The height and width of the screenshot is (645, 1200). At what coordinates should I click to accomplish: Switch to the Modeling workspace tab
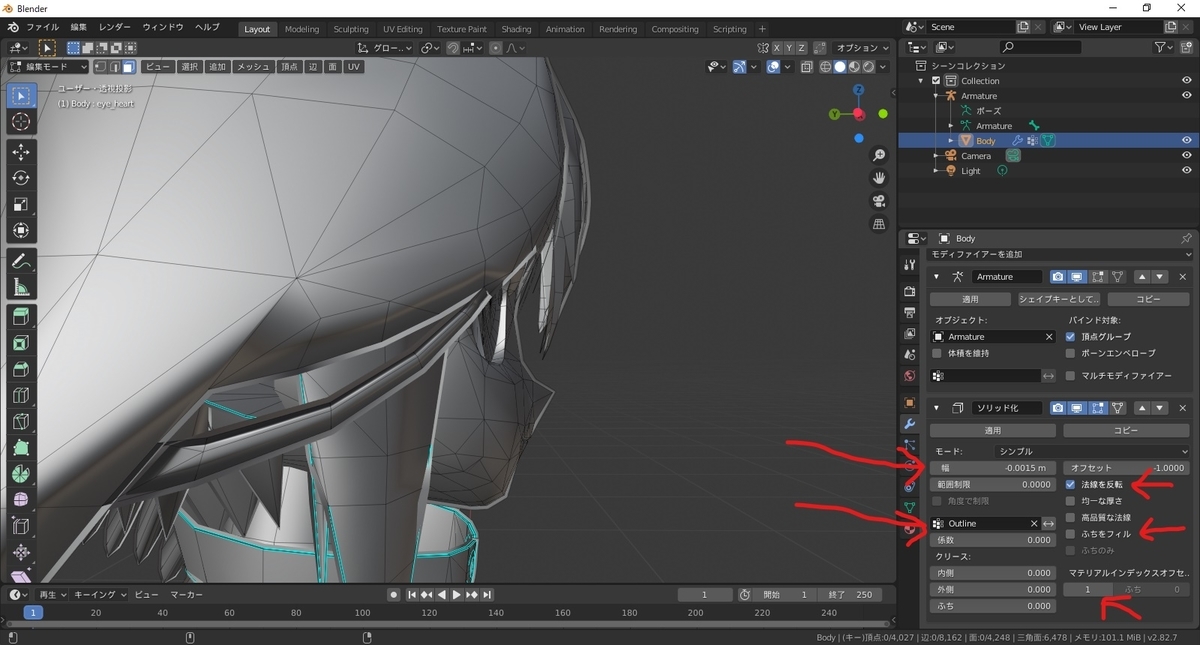coord(302,29)
